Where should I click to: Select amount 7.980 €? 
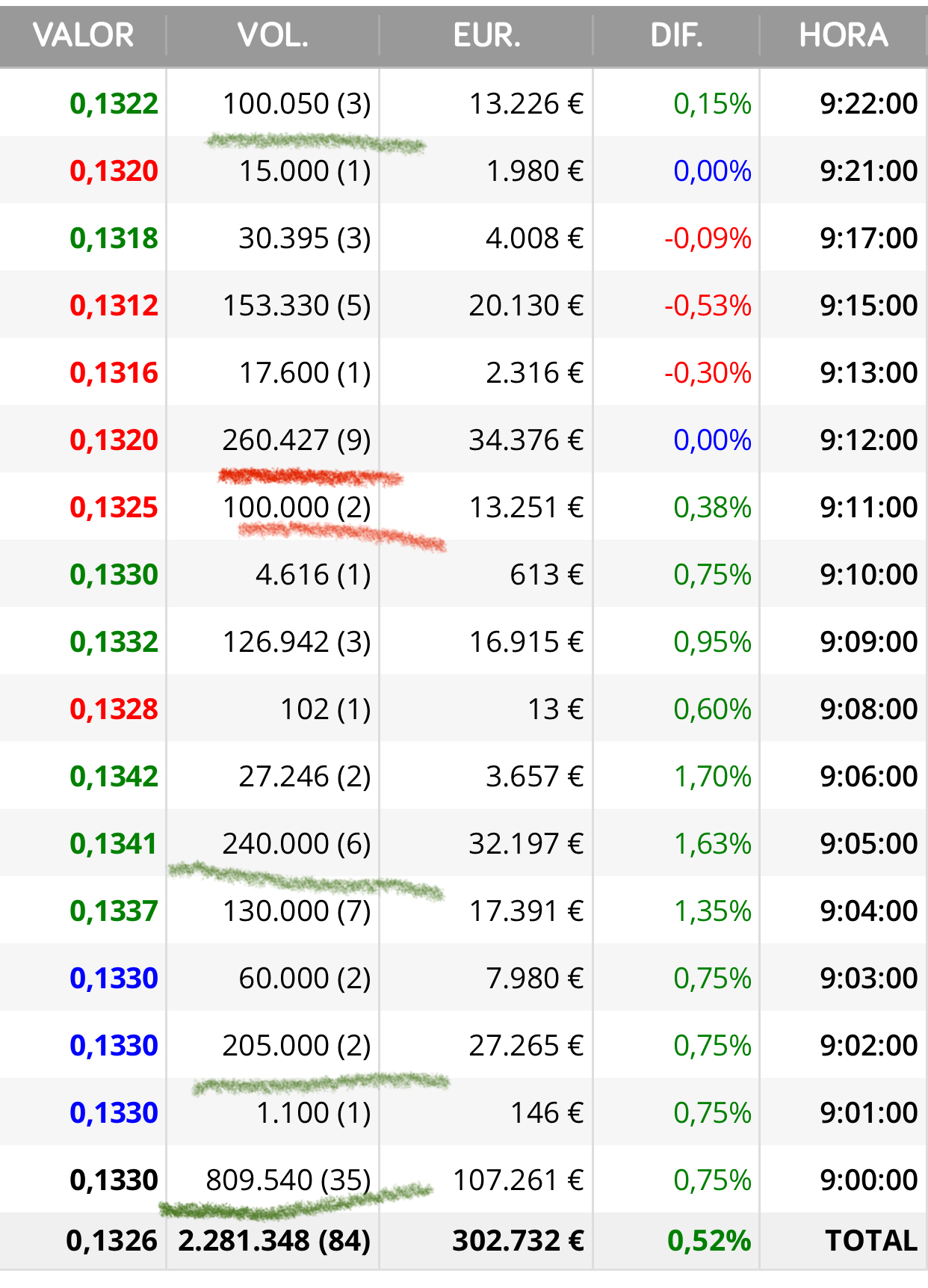[x=534, y=979]
